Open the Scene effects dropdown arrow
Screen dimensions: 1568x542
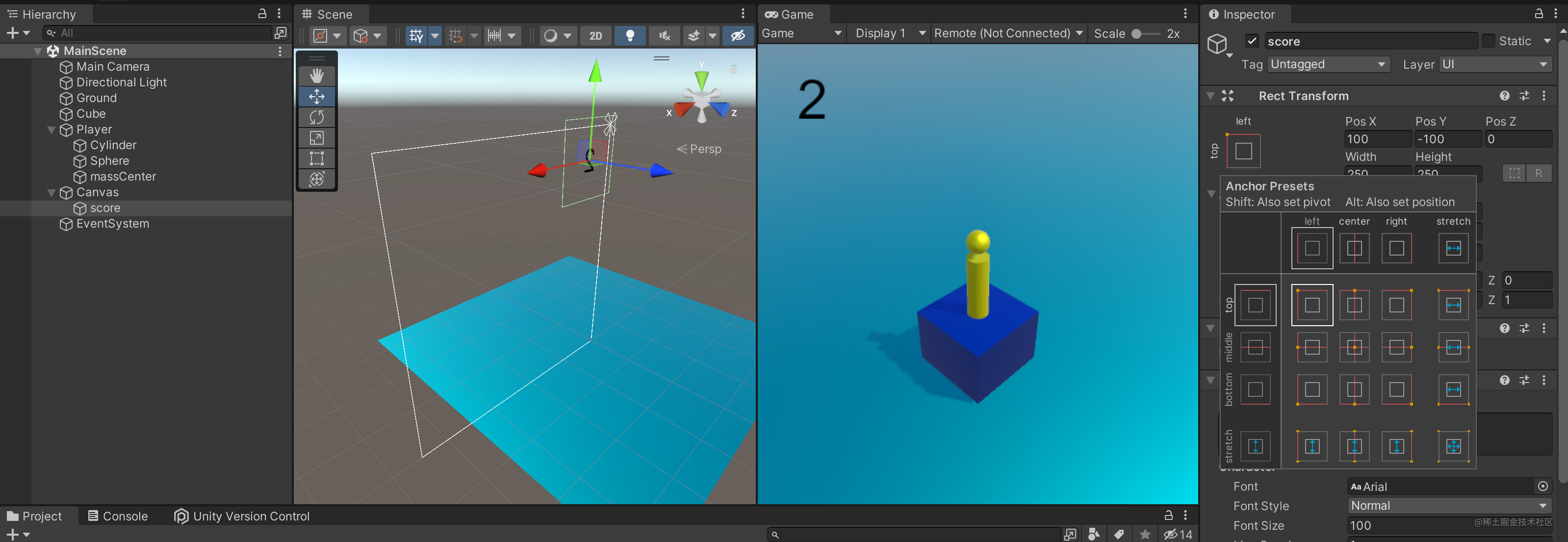[712, 36]
